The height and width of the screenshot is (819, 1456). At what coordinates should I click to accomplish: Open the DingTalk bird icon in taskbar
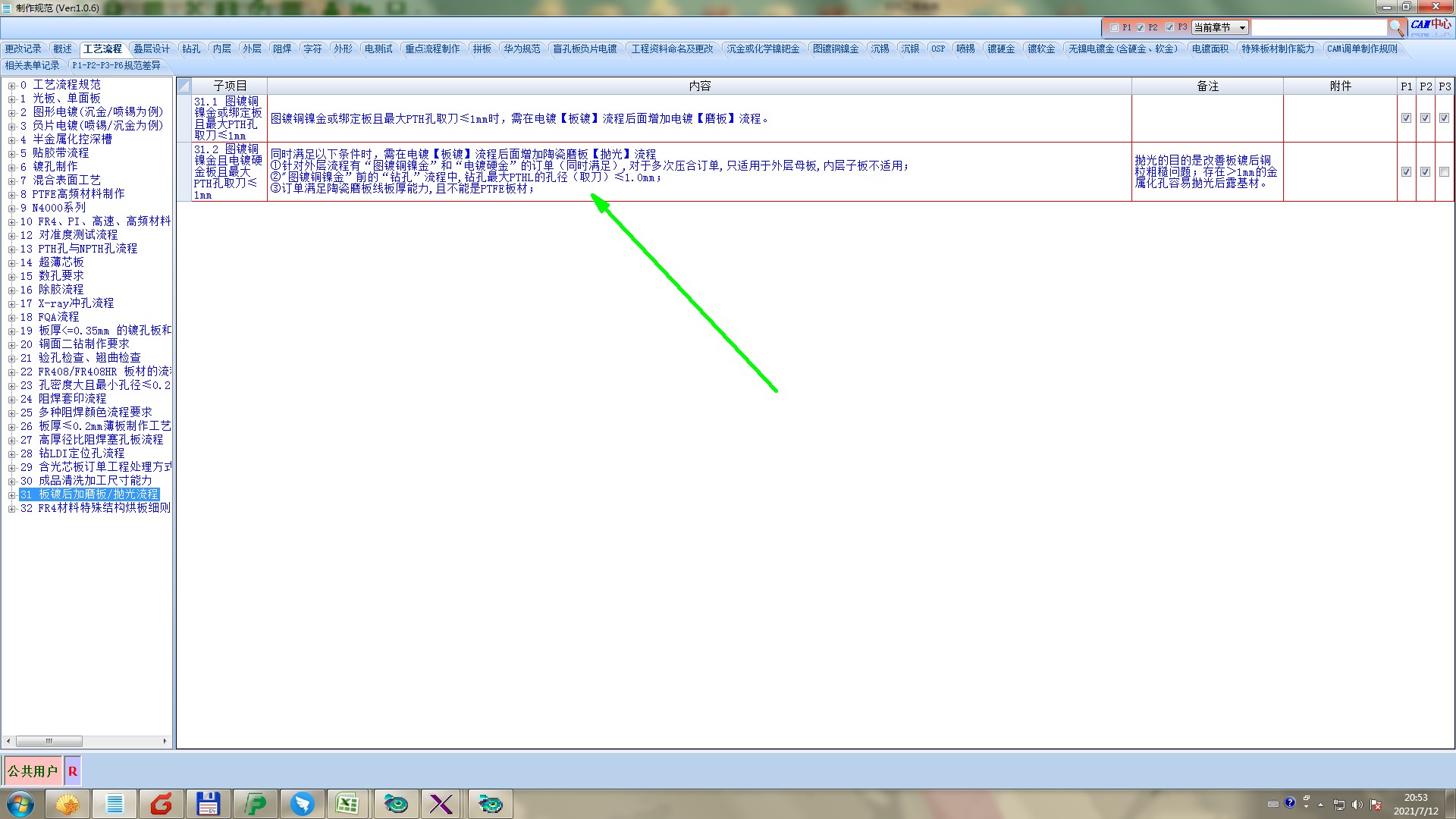pyautogui.click(x=302, y=804)
